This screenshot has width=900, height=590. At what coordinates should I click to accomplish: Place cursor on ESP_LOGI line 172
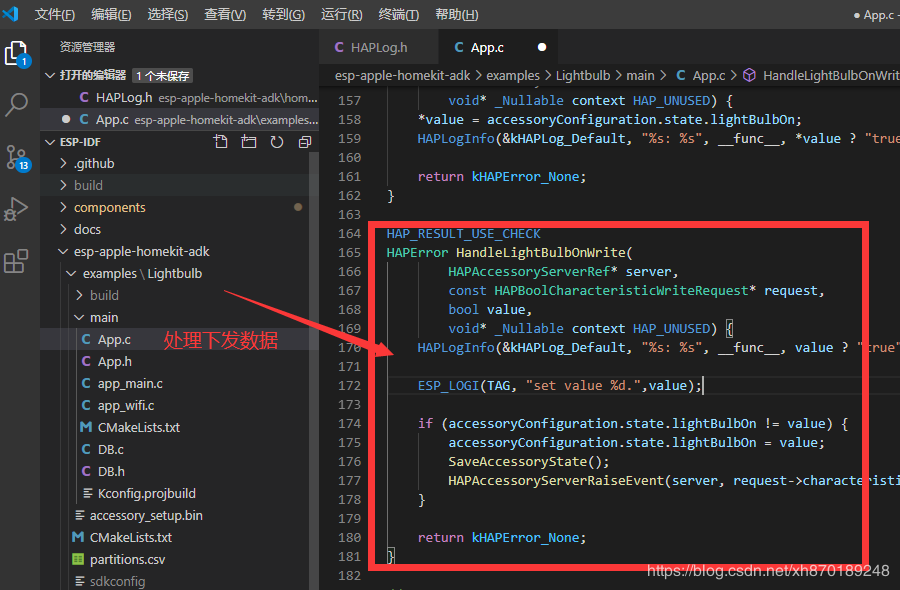coord(559,385)
